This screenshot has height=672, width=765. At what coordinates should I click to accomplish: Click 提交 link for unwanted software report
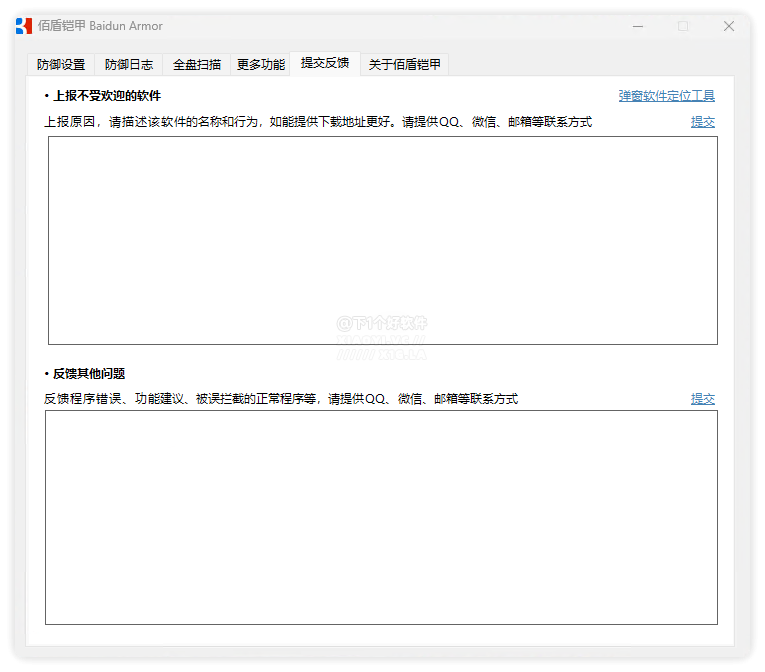(x=703, y=122)
